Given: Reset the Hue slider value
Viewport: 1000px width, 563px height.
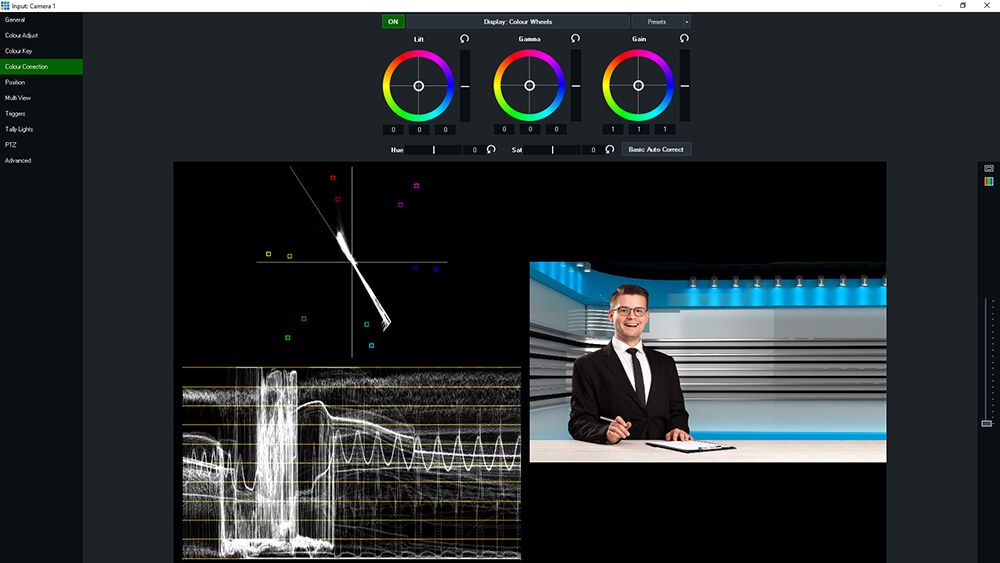Looking at the screenshot, I should pyautogui.click(x=491, y=149).
